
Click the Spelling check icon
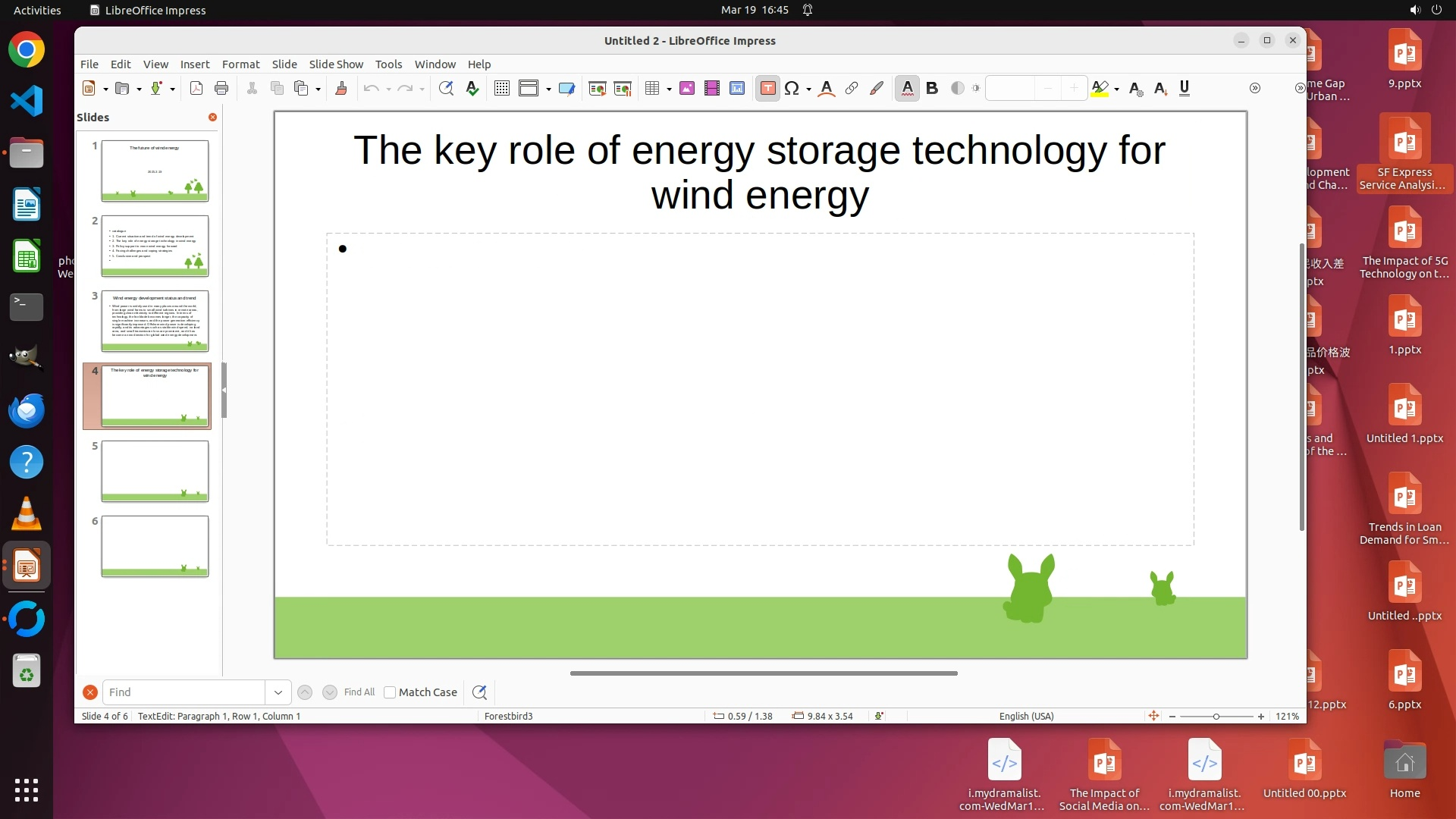[x=472, y=89]
